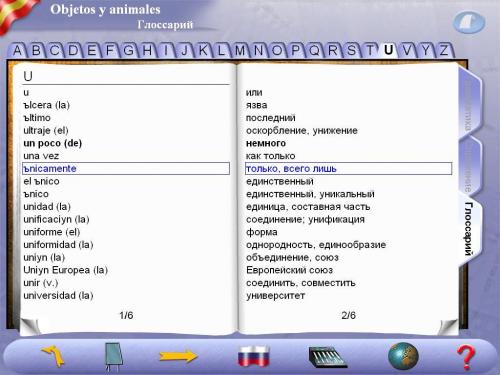Go to next page with yellow arrow
This screenshot has width=500, height=375.
pos(178,356)
